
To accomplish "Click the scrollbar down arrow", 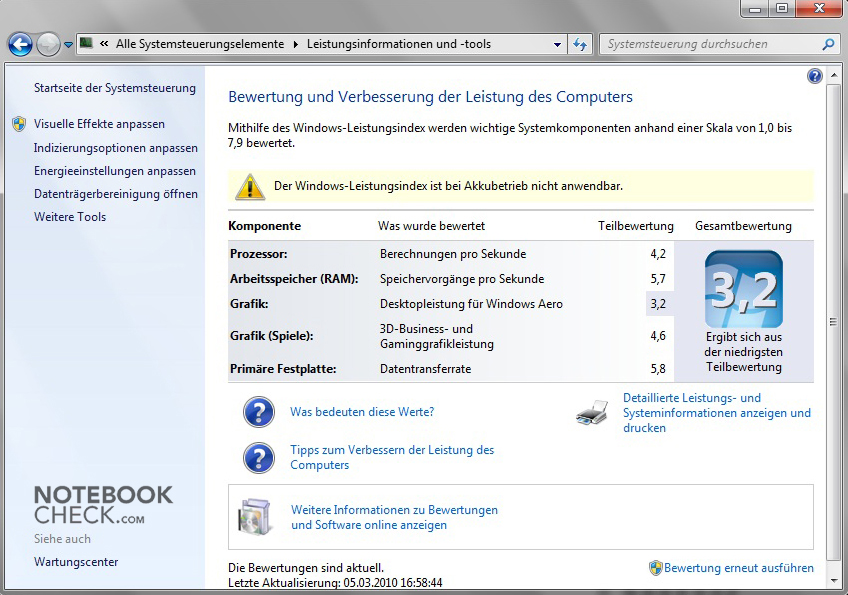I will 833,581.
